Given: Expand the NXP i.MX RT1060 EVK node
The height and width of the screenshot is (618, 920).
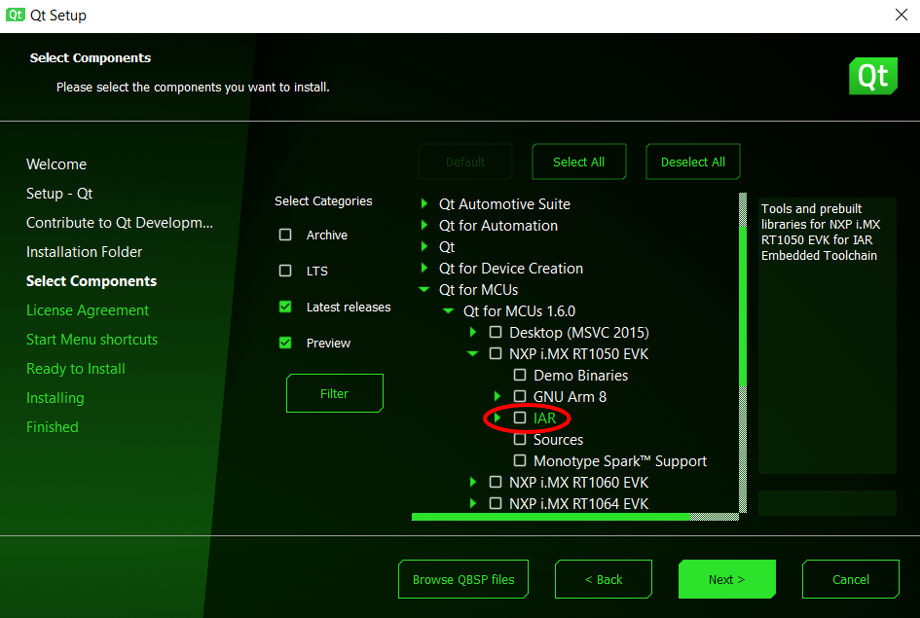Looking at the screenshot, I should coord(474,482).
